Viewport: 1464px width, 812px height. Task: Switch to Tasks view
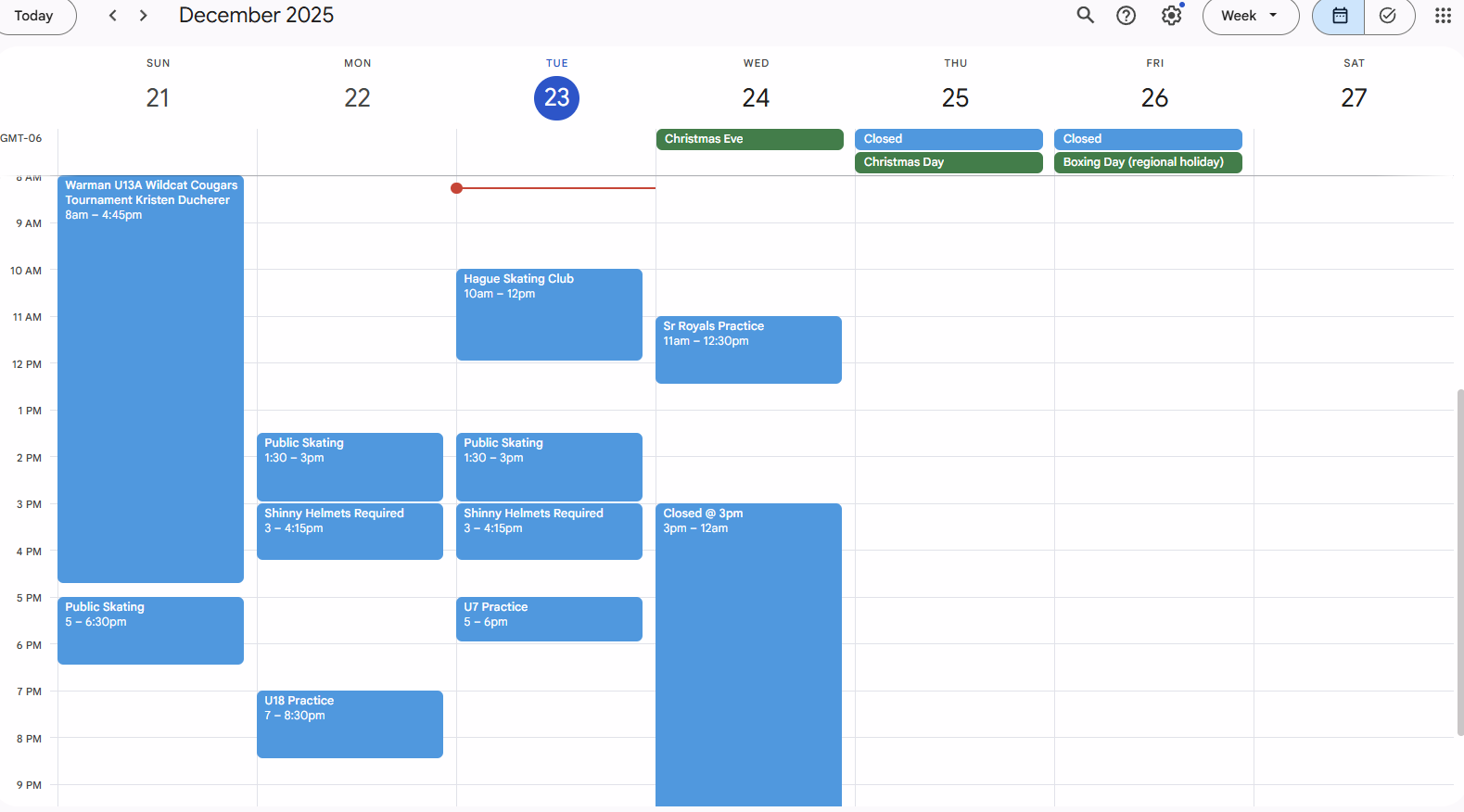(1388, 16)
